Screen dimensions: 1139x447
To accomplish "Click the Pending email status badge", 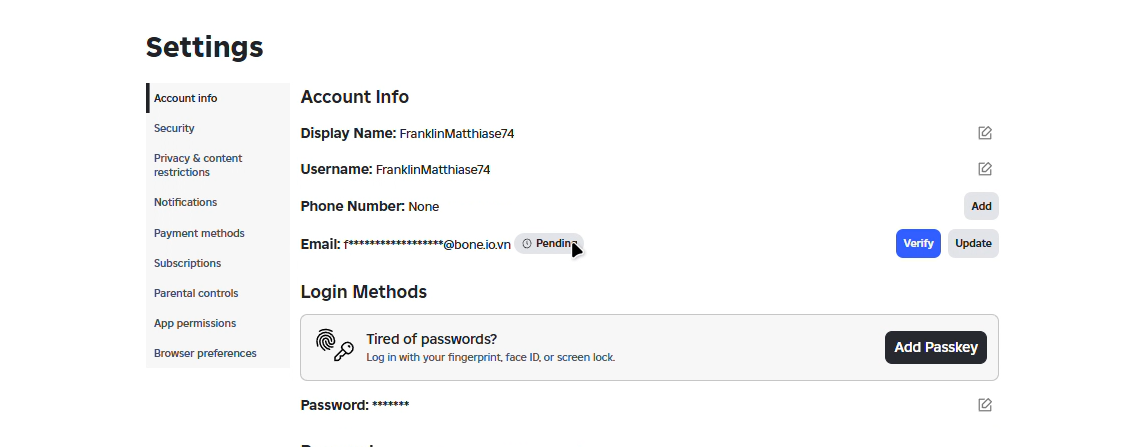I will 548,243.
